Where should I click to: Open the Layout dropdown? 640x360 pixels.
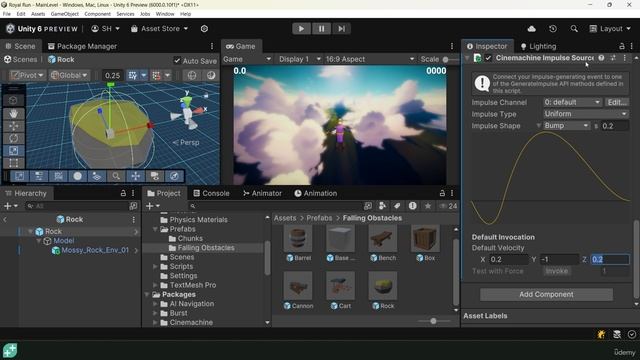610,29
